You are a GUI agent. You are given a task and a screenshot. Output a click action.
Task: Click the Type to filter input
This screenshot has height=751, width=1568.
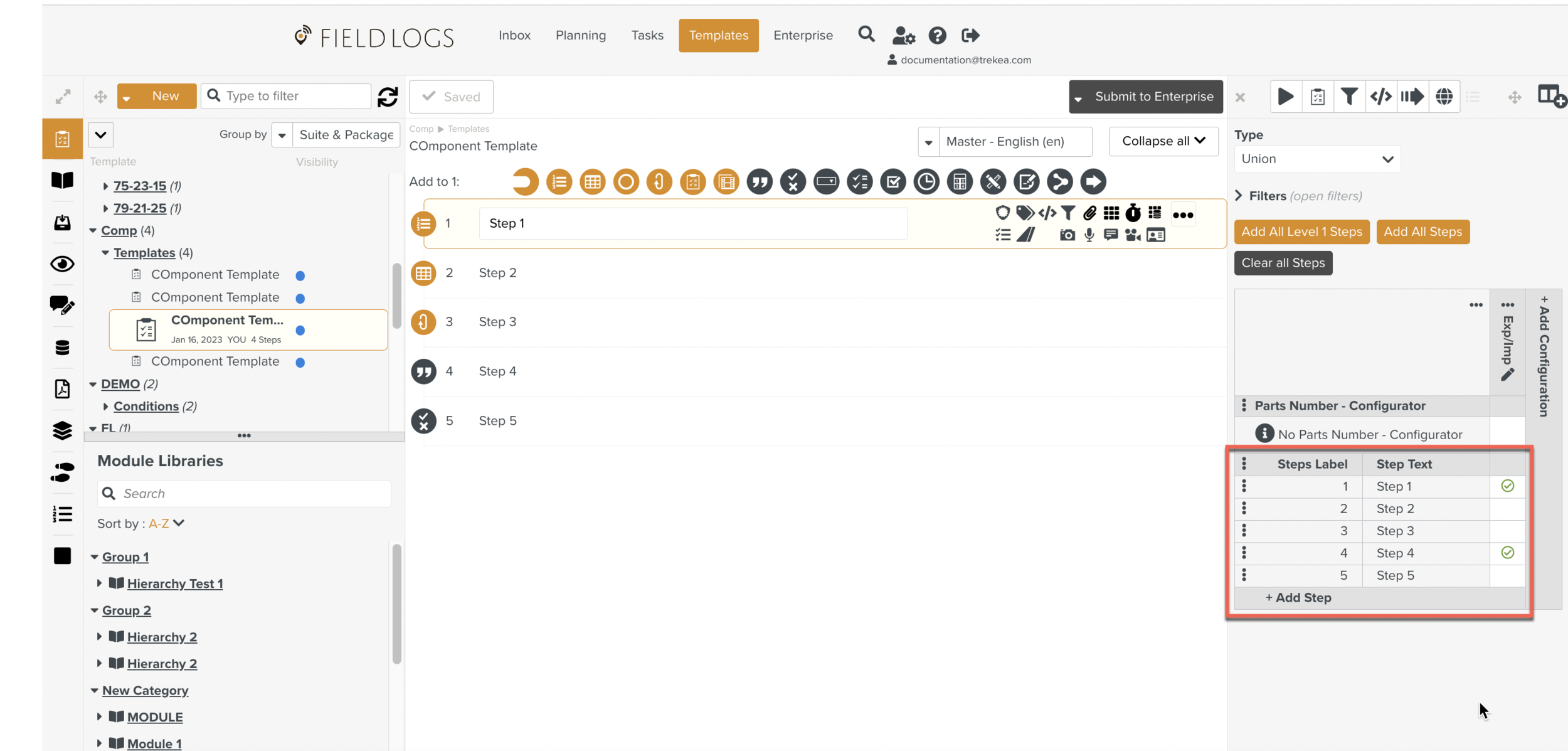pyautogui.click(x=286, y=96)
